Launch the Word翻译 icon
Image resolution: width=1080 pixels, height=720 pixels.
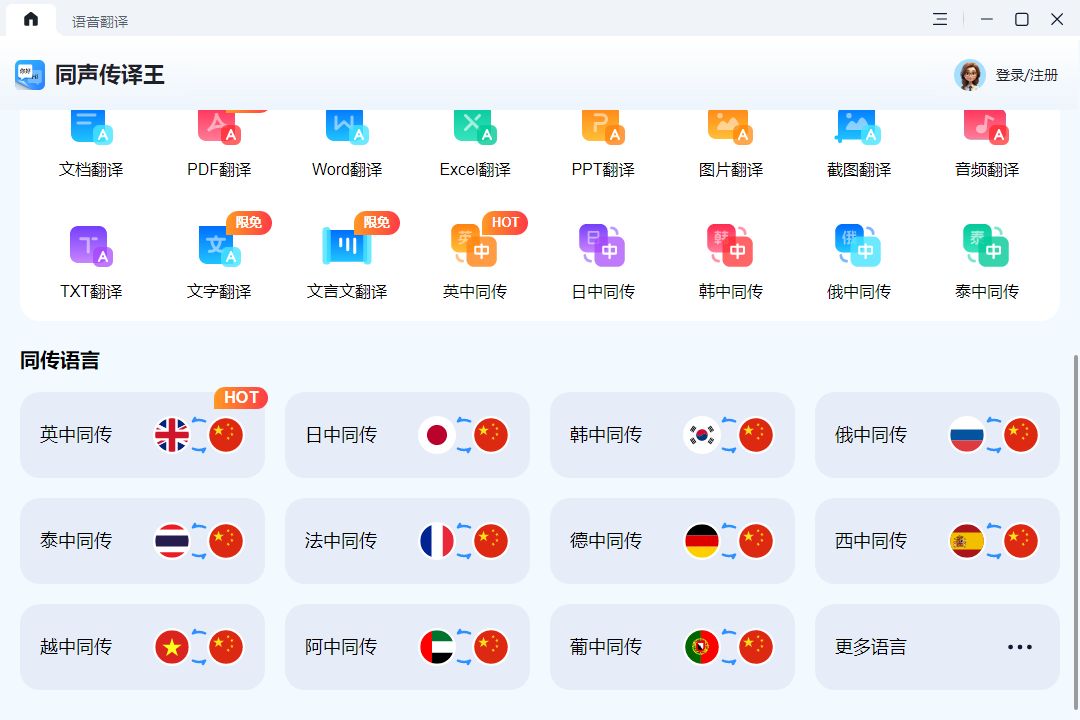tap(347, 127)
